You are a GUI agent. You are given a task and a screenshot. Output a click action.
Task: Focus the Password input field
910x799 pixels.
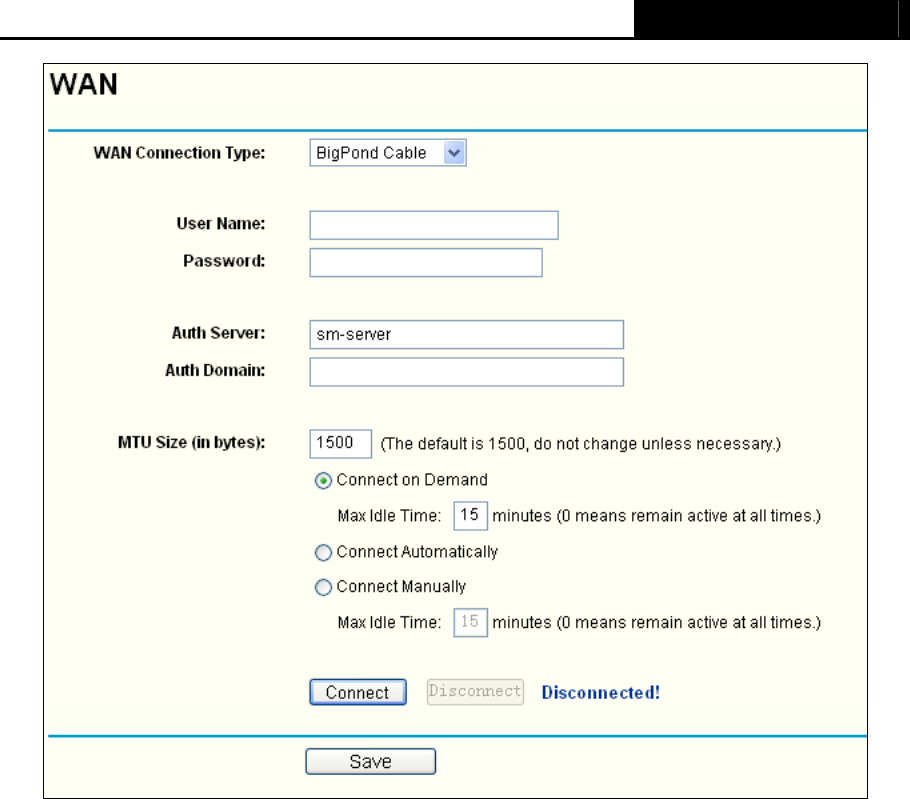[425, 263]
